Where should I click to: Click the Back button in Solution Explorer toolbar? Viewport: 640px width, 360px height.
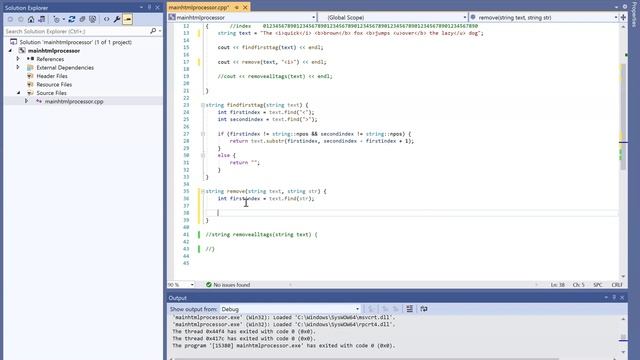[10, 19]
